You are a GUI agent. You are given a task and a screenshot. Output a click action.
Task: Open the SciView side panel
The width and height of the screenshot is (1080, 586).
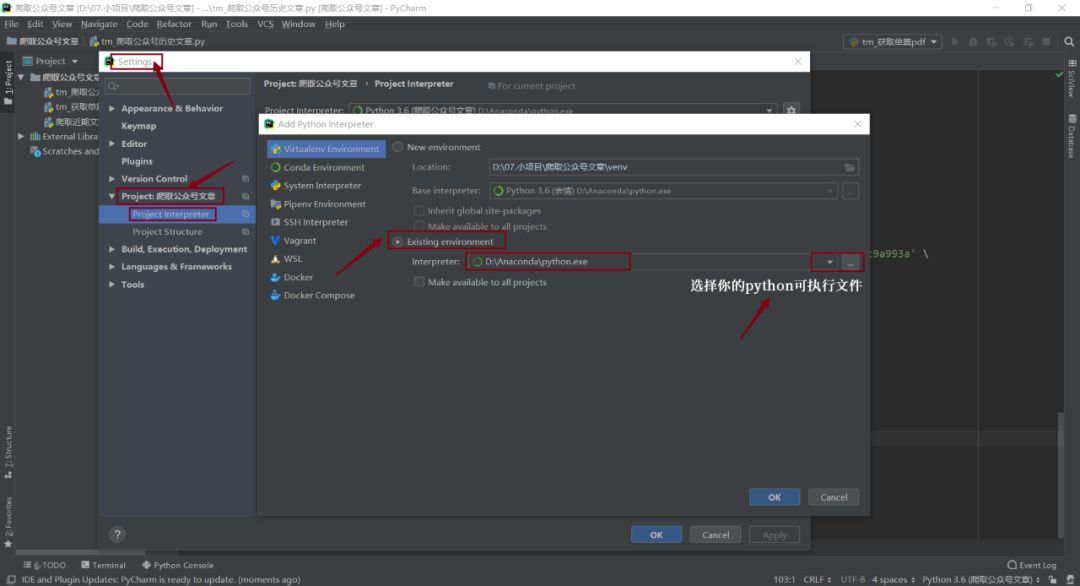coord(1072,78)
